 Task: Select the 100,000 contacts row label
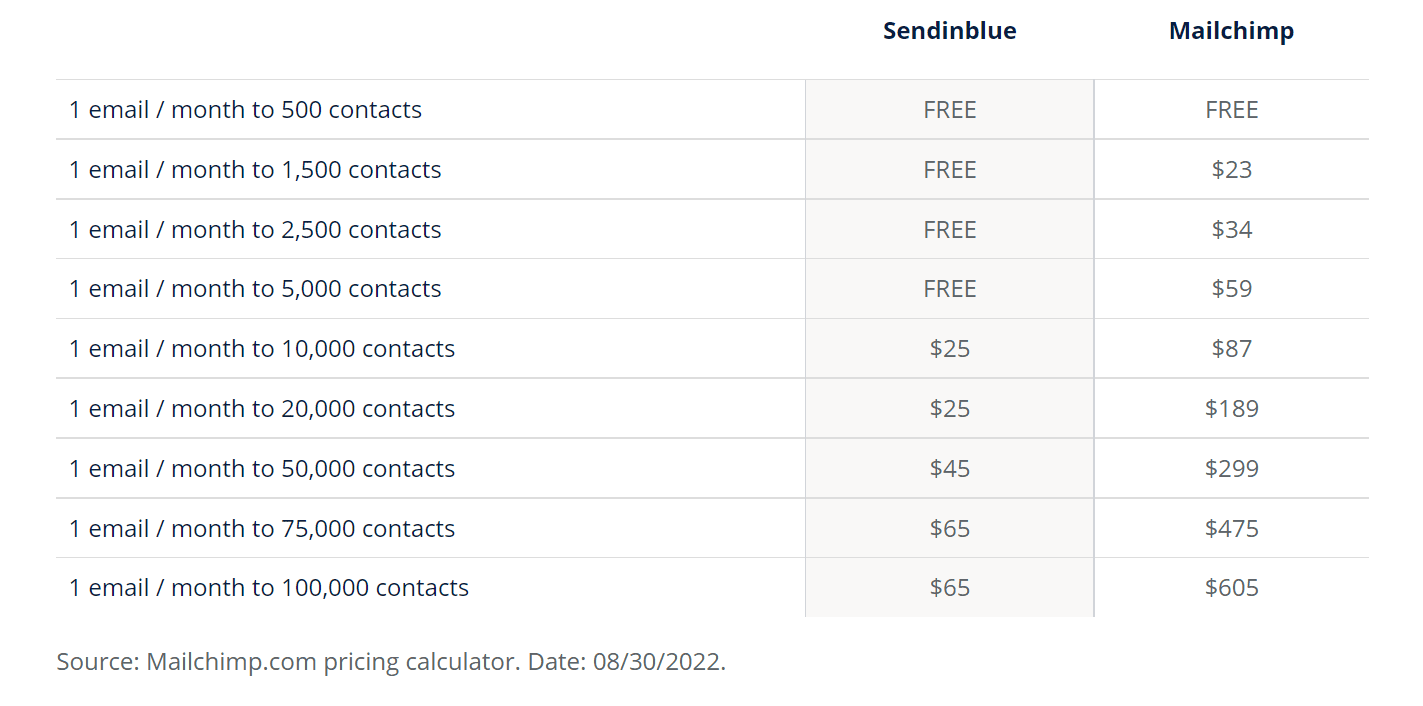click(269, 588)
